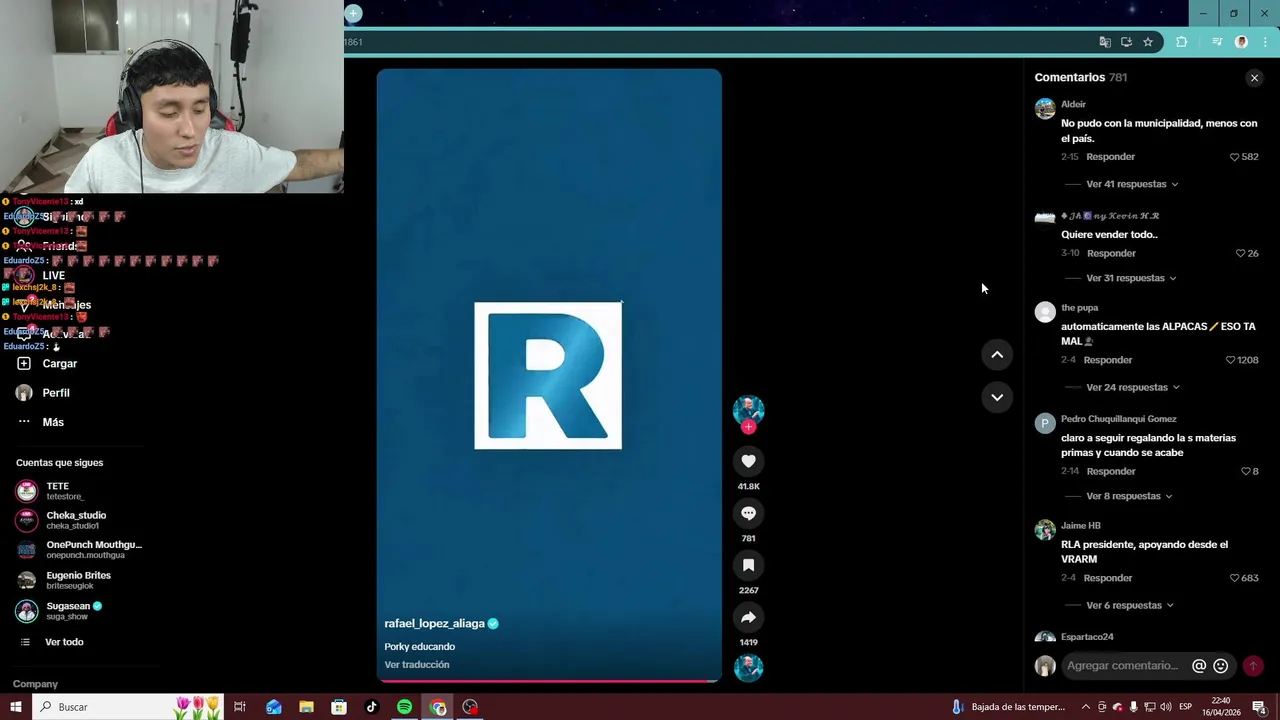Open the media control icon in Chrome

(x=1217, y=42)
